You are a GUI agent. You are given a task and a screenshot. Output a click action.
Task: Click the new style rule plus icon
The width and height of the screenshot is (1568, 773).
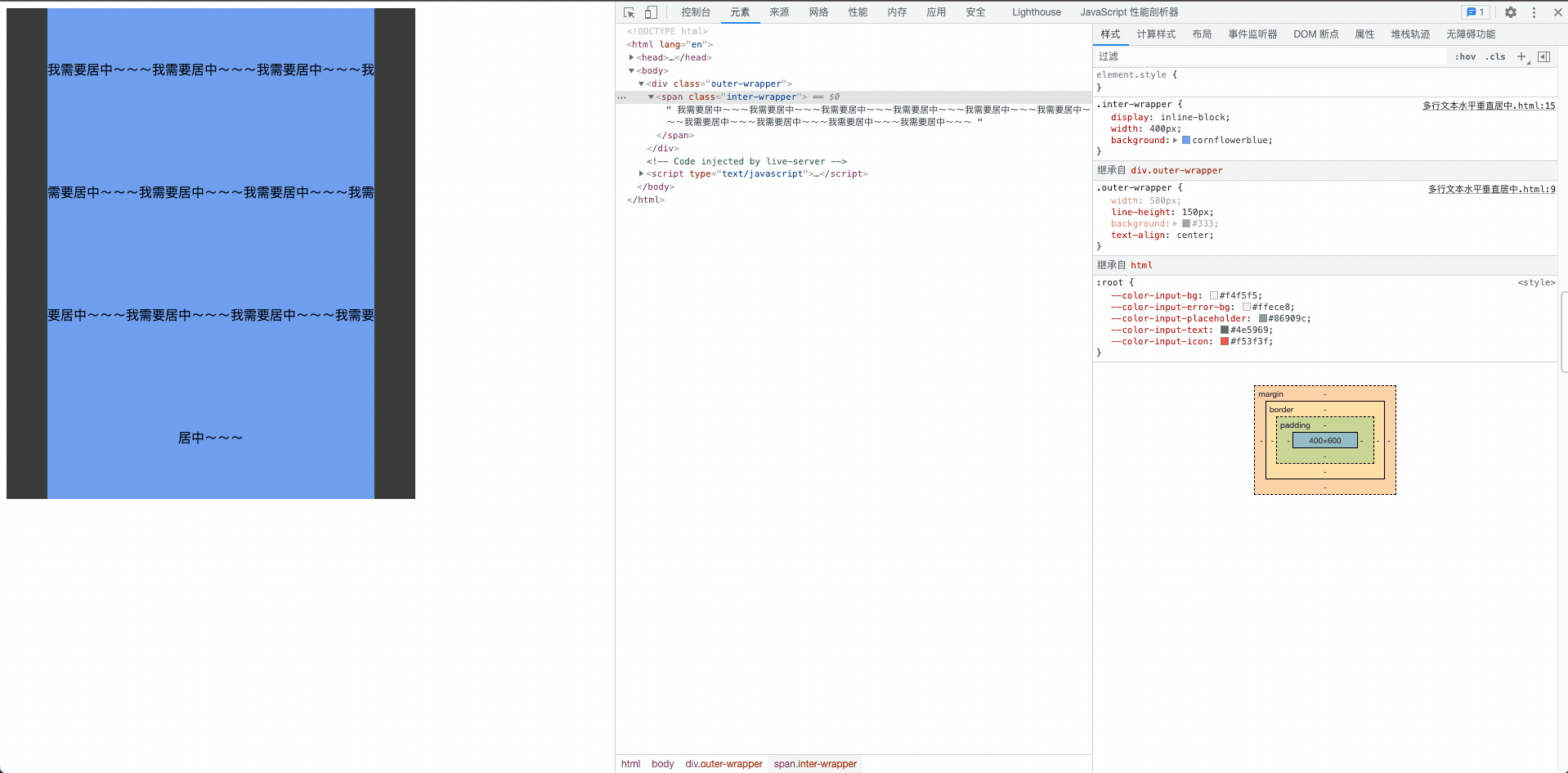tap(1521, 56)
